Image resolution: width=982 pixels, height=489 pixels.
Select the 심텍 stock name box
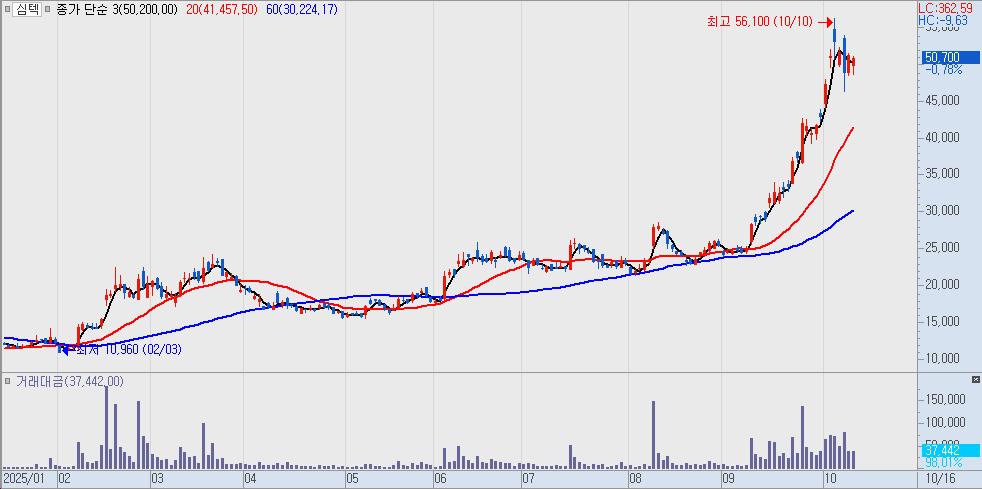(26, 10)
